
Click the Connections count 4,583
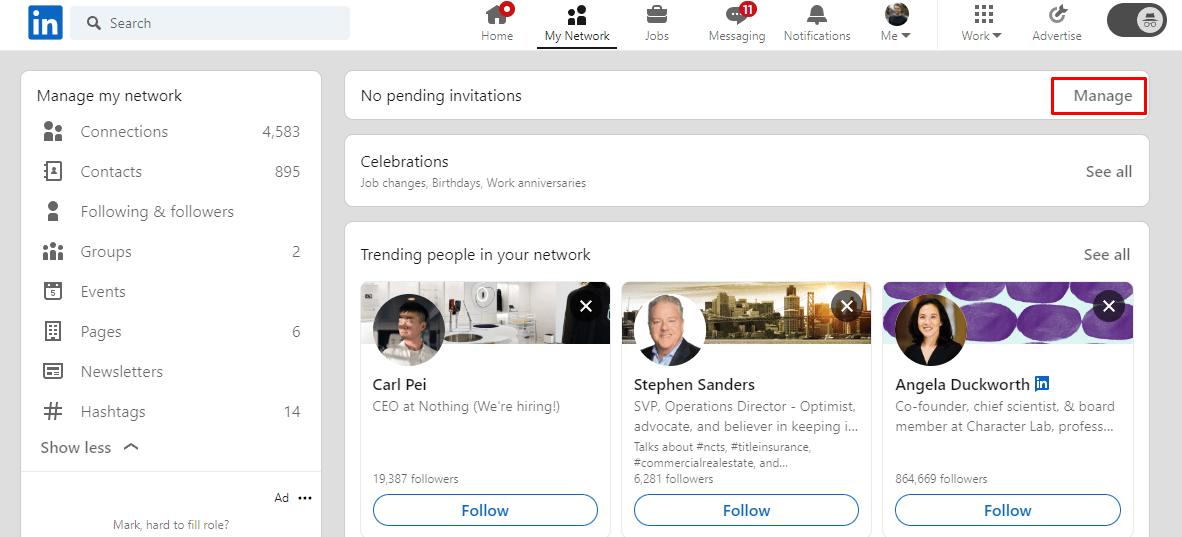click(x=281, y=131)
